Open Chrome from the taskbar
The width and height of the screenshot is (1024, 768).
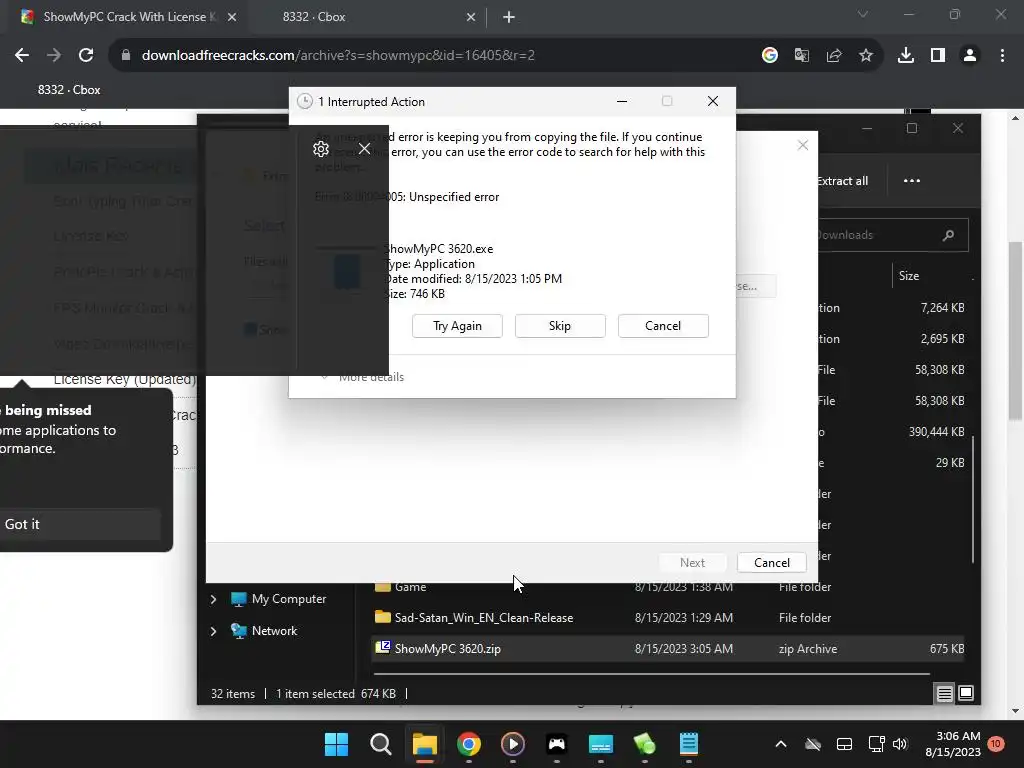click(468, 744)
